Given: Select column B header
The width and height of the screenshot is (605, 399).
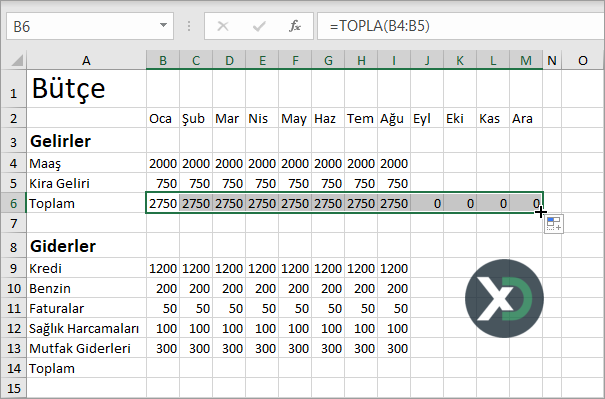Looking at the screenshot, I should click(x=163, y=60).
